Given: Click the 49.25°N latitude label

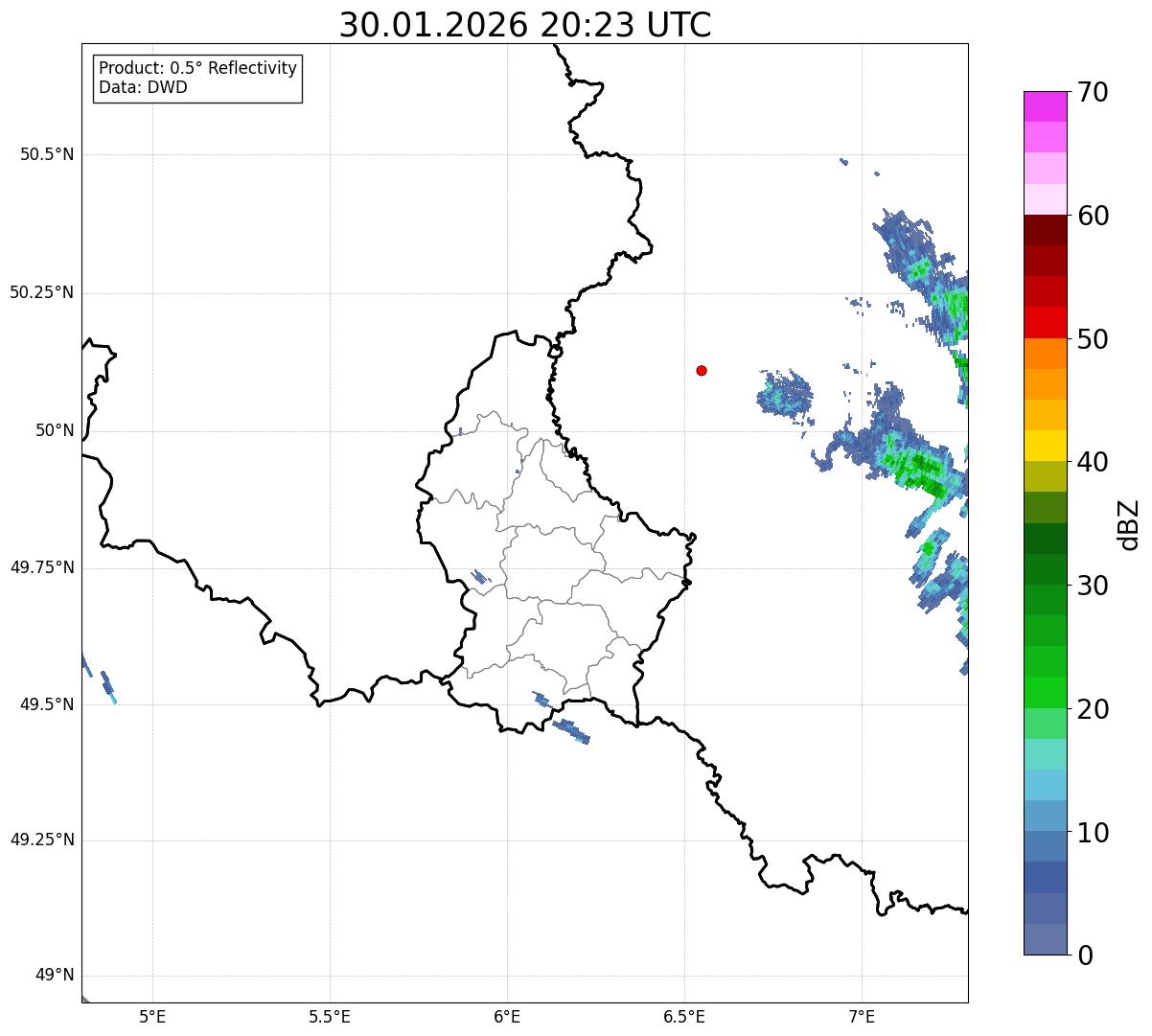Looking at the screenshot, I should pos(42,840).
